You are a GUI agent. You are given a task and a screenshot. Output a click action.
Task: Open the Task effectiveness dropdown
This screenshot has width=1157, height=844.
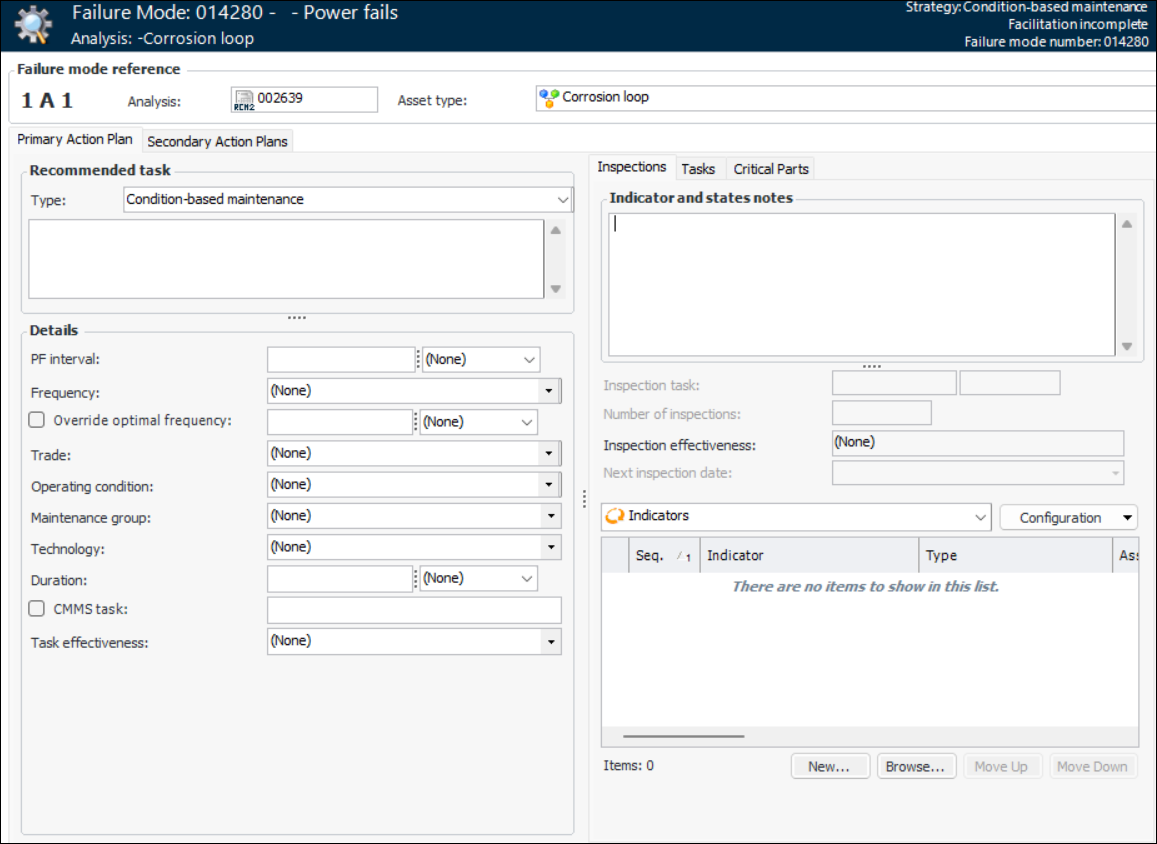click(549, 641)
